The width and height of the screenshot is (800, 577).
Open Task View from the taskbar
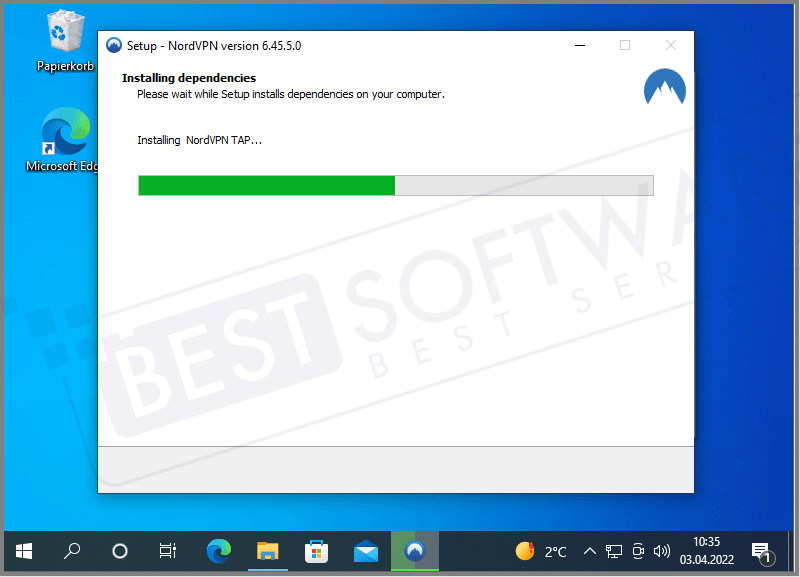[168, 551]
